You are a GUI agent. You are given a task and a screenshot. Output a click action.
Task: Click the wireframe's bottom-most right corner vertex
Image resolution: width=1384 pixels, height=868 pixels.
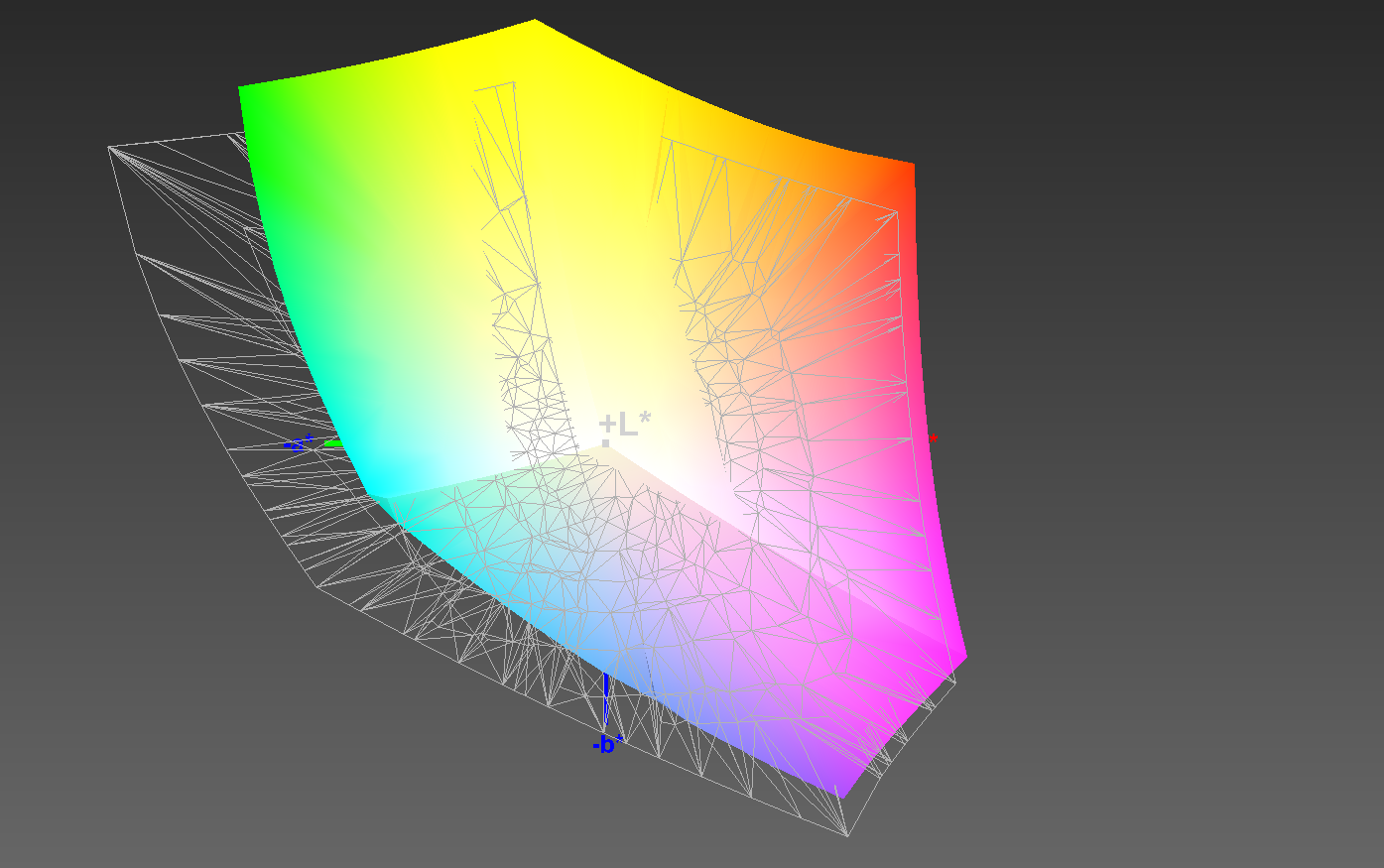[x=848, y=835]
